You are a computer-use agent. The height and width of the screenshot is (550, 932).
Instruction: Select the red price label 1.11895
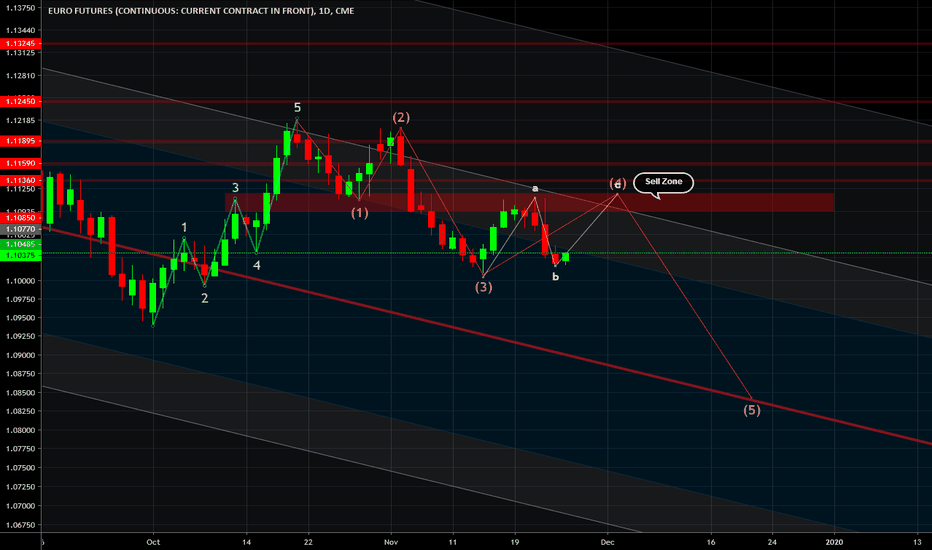[x=21, y=141]
